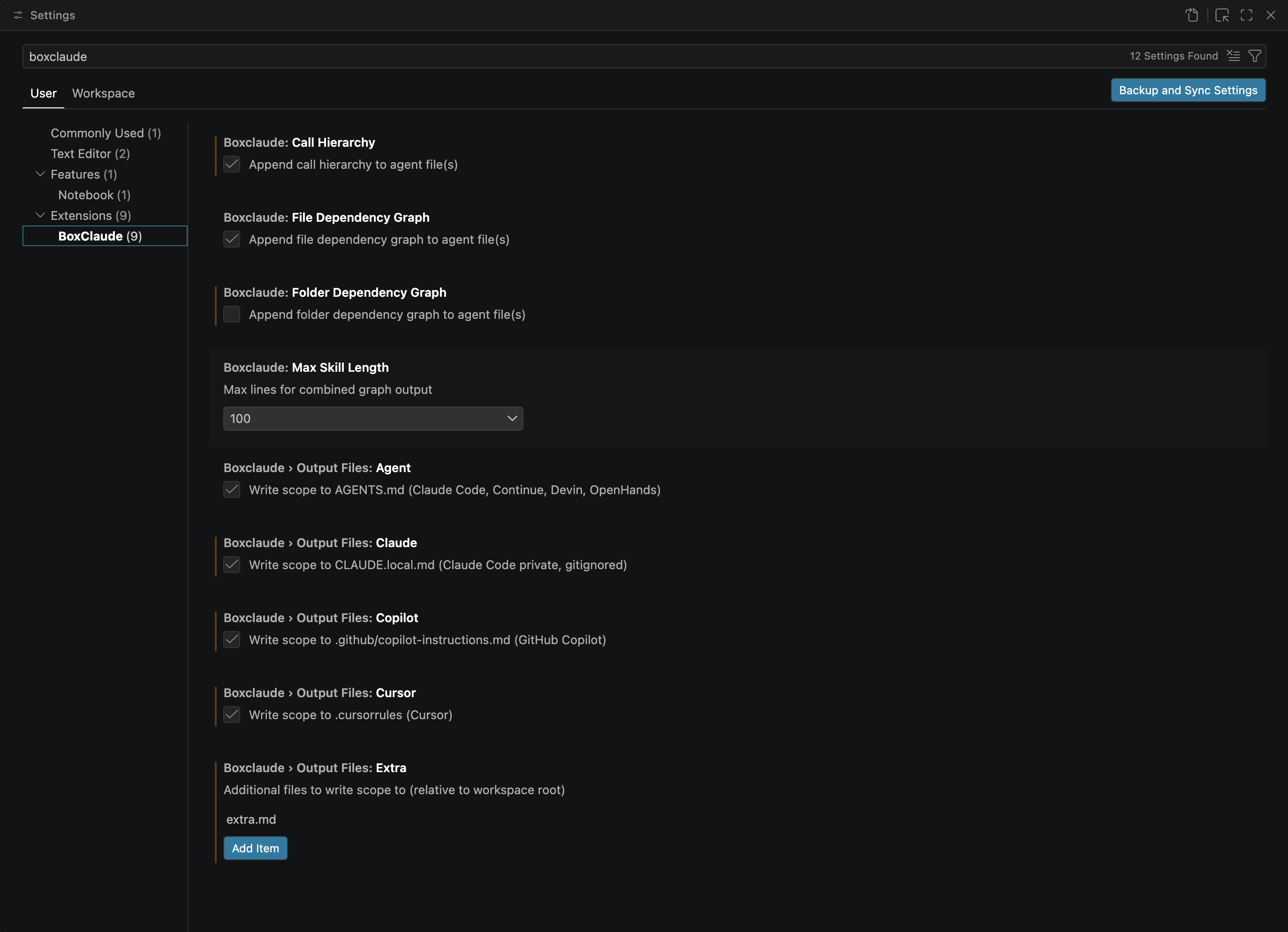Click the Add Item button

coord(256,848)
